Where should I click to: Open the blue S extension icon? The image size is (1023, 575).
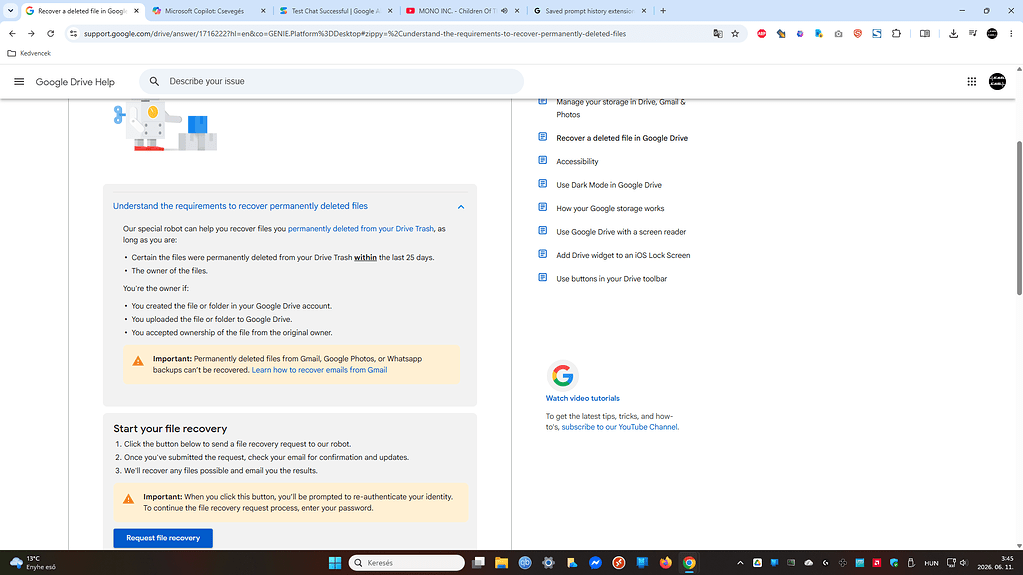(877, 33)
